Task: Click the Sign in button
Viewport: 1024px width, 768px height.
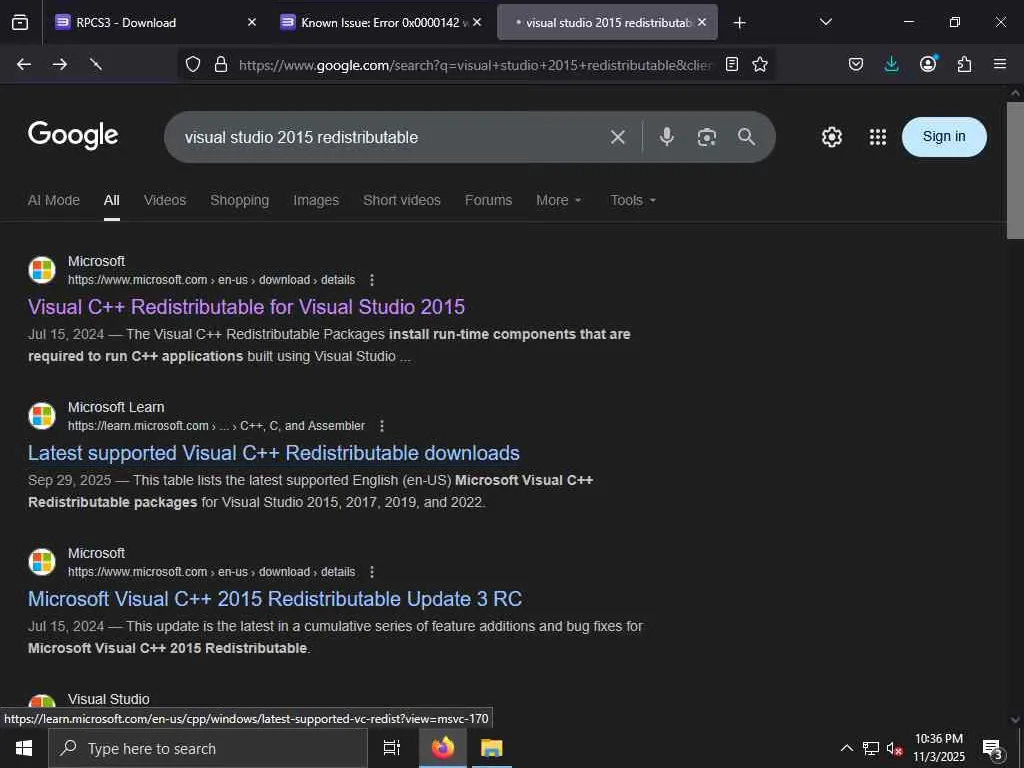Action: [x=944, y=137]
